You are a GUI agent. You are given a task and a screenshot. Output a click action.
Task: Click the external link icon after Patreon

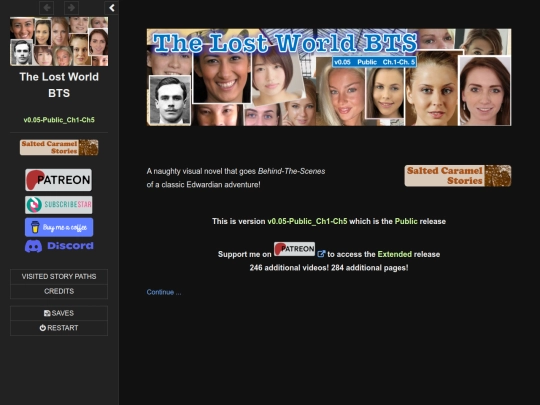321,254
